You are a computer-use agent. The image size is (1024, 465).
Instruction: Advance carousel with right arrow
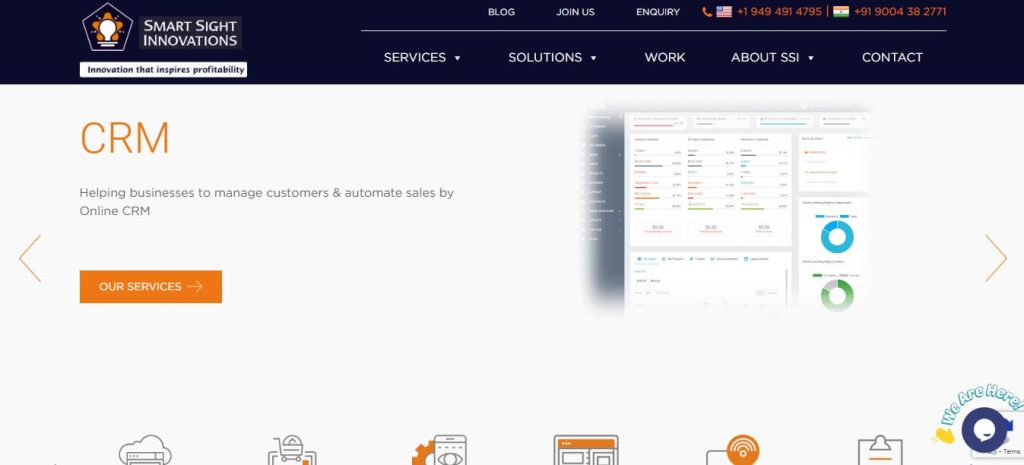[995, 258]
